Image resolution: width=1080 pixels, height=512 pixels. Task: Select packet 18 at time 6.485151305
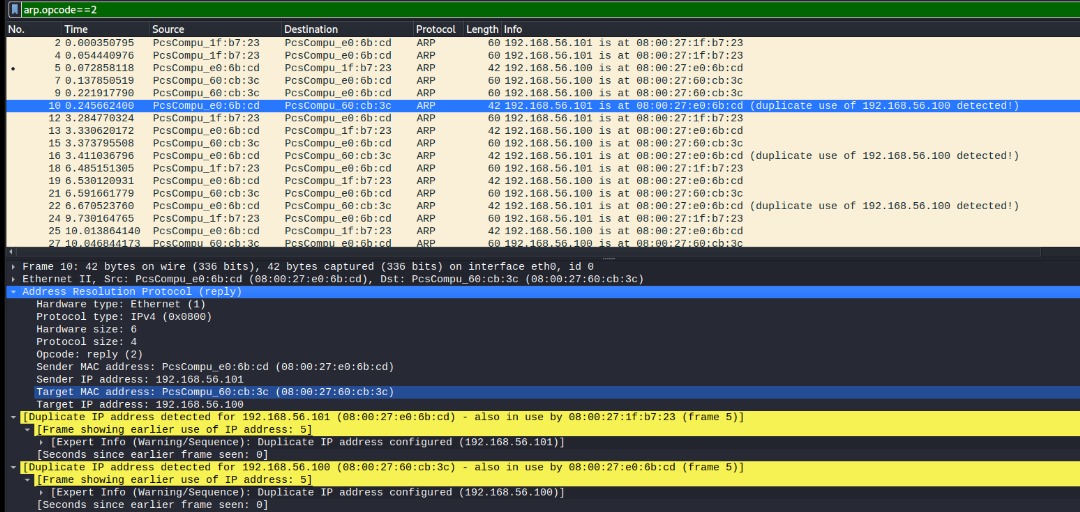tap(543, 168)
